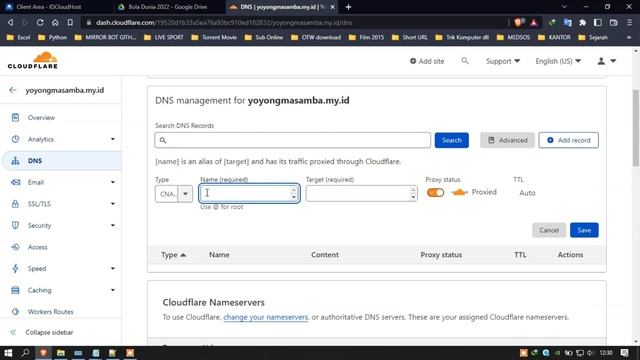Toggle the Proxied proxy status switch

[x=435, y=192]
